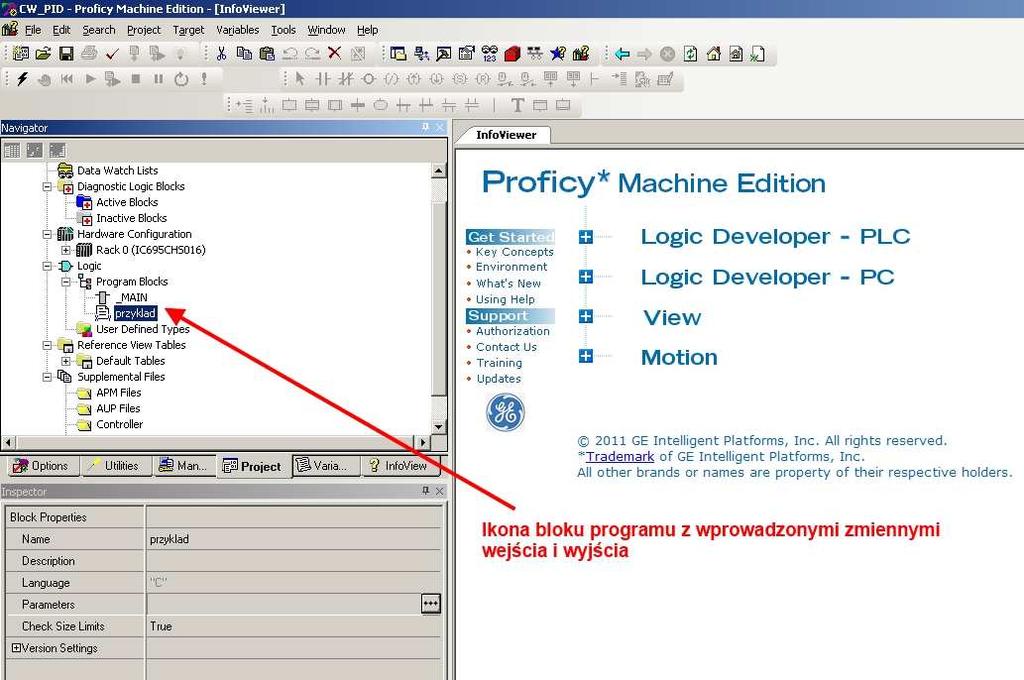This screenshot has width=1024, height=680.
Task: Click the blue back arrow in InfoViewer toolbar
Action: pos(622,54)
